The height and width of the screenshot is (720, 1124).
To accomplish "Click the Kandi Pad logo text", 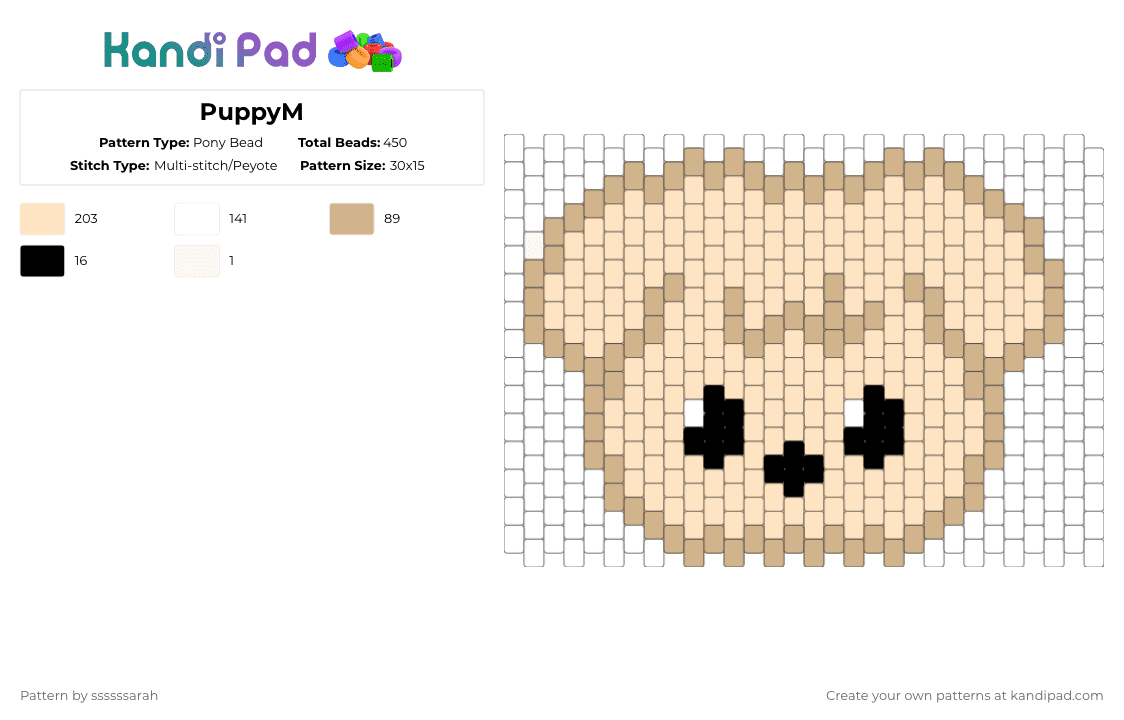I will (x=210, y=50).
